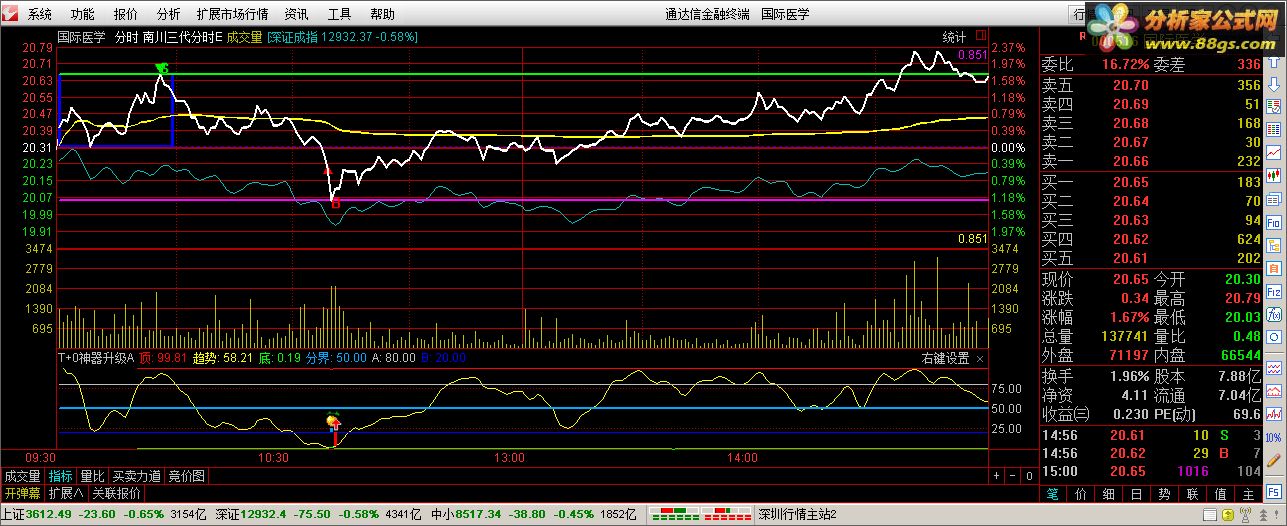The width and height of the screenshot is (1287, 526).
Task: Open the 系统 menu
Action: [x=40, y=14]
